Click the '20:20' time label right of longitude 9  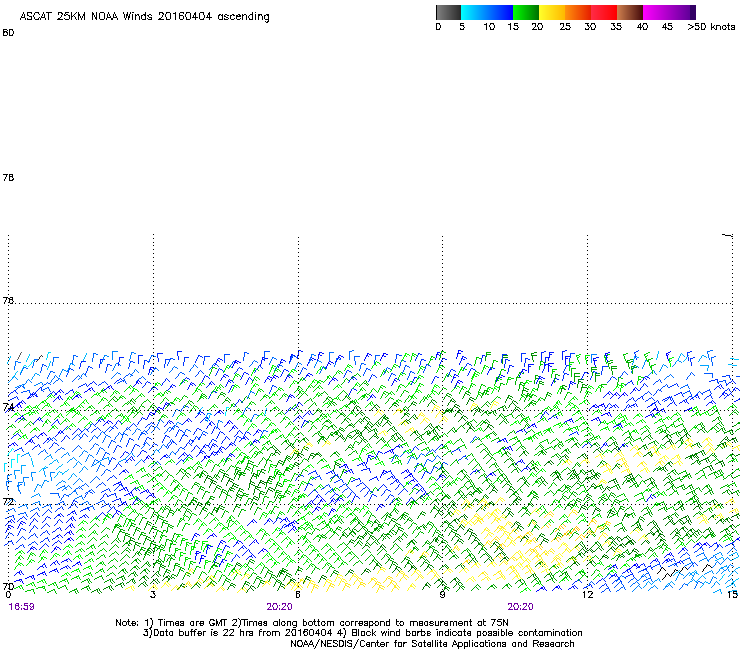[x=521, y=607]
